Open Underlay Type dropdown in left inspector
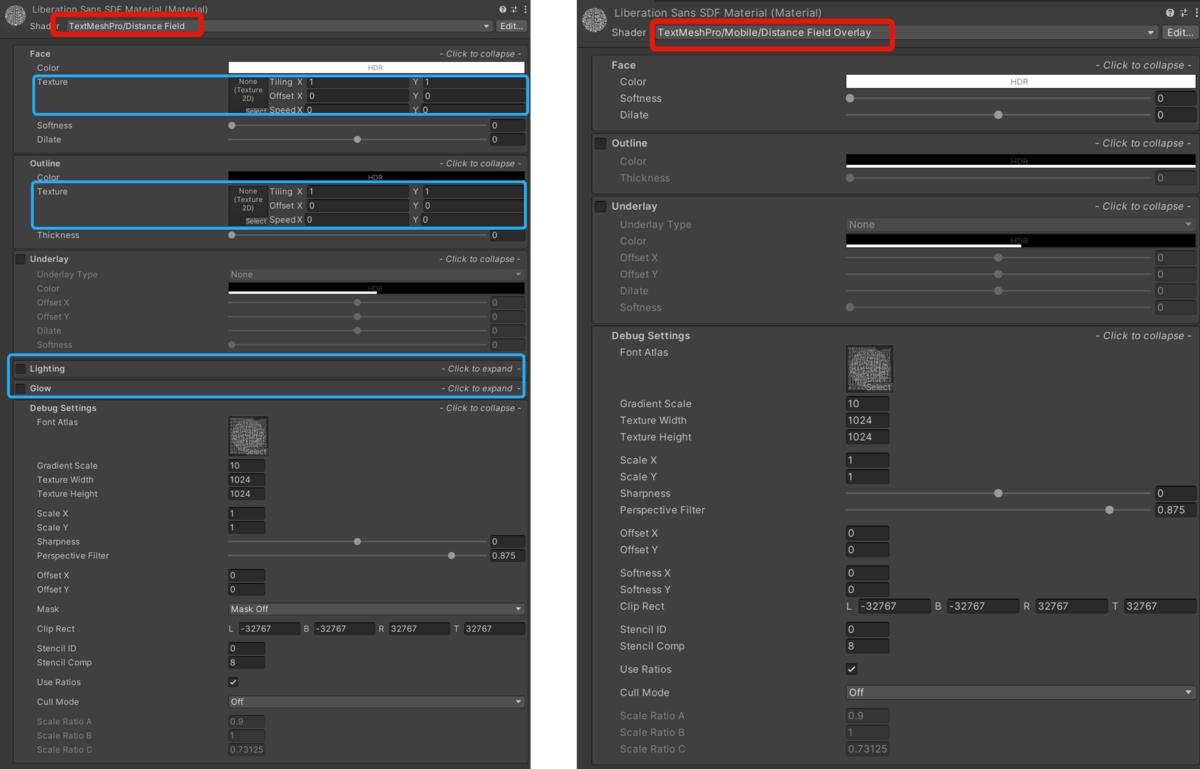The height and width of the screenshot is (769, 1200). pos(376,274)
